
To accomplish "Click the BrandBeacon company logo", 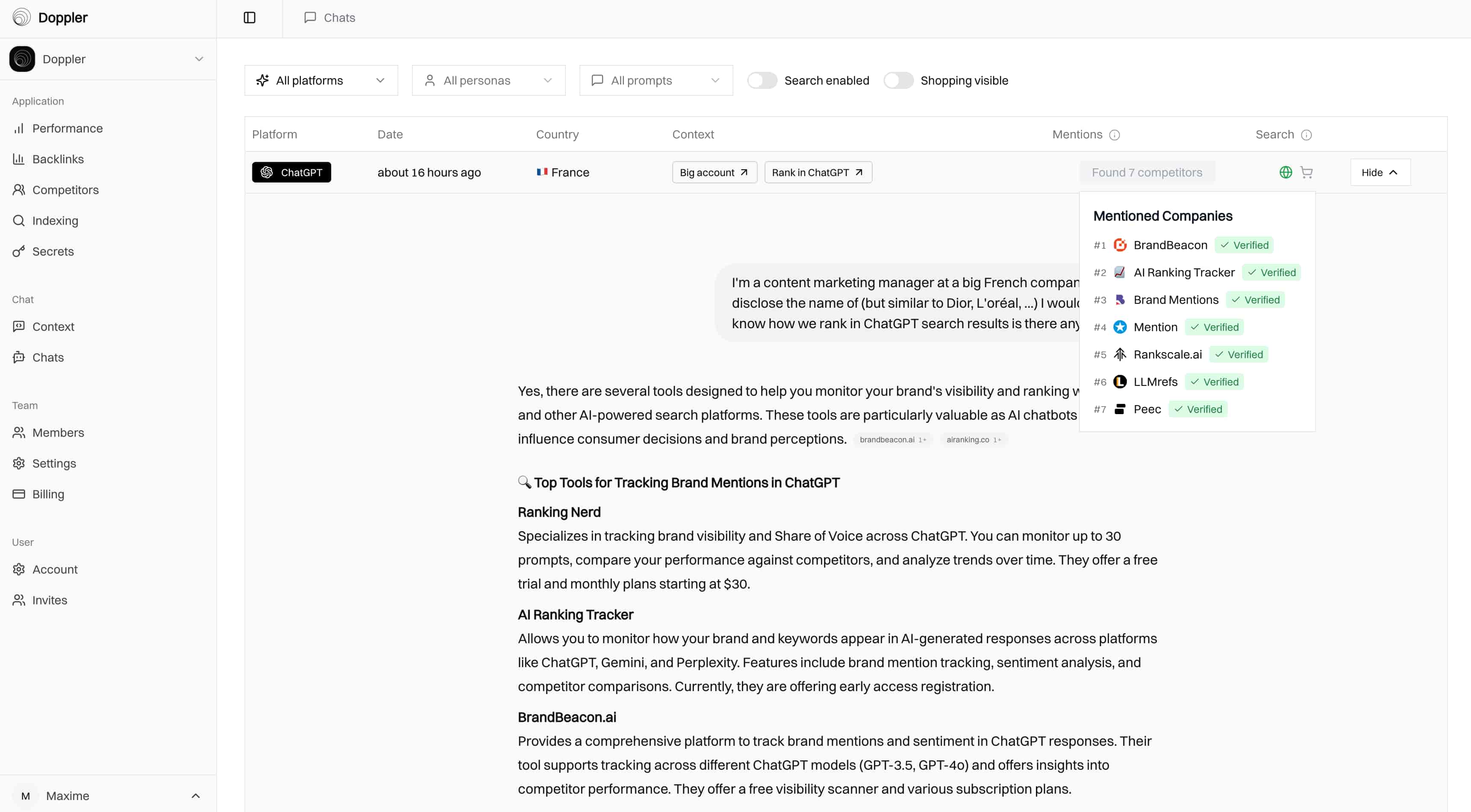I will [1120, 245].
